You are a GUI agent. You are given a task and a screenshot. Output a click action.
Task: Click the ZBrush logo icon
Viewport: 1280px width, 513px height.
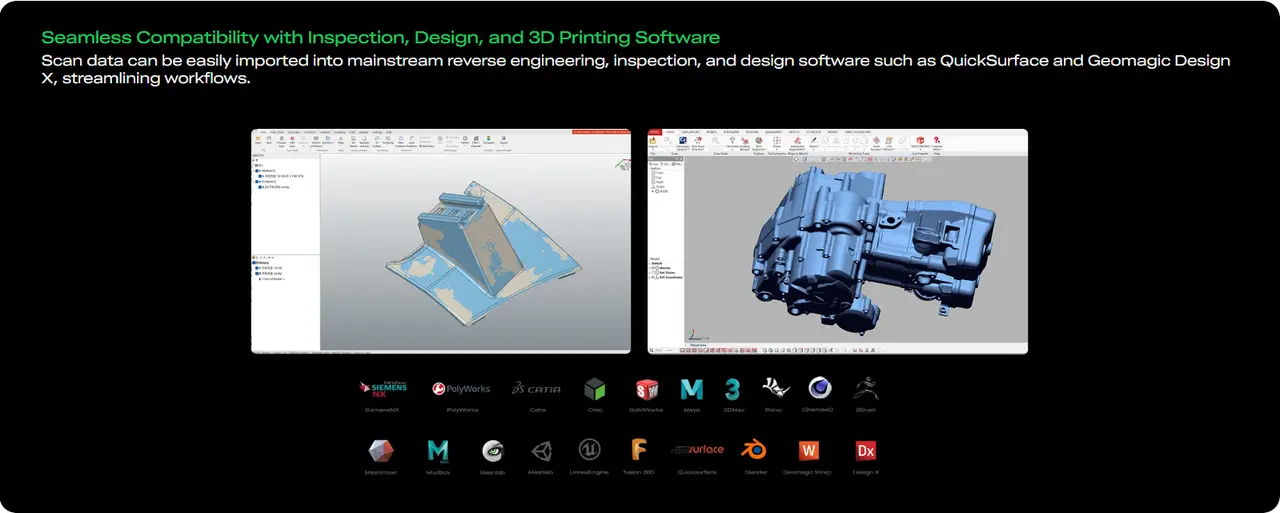coord(866,389)
